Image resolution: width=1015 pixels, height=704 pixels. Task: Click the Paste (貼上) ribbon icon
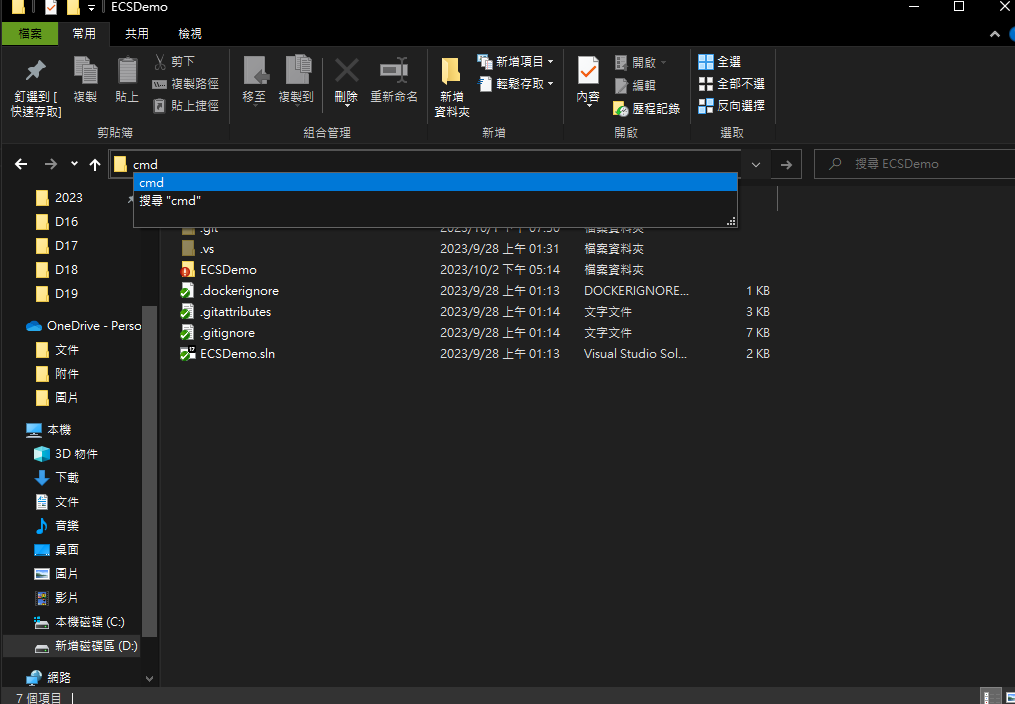pos(126,80)
